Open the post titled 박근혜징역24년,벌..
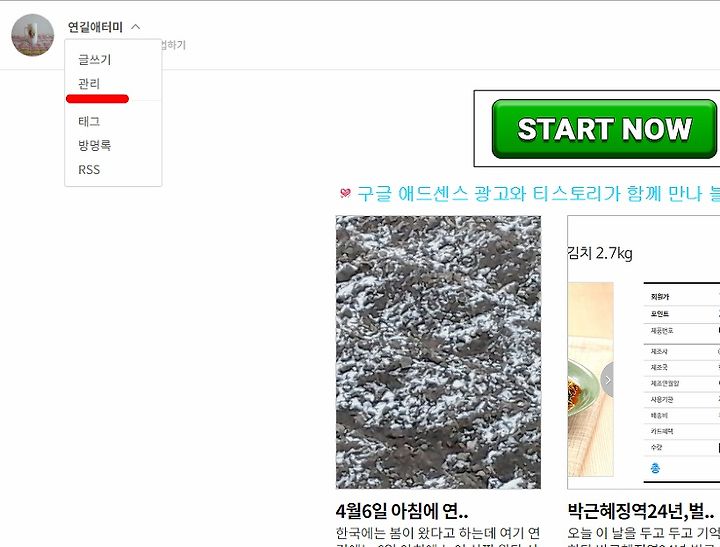The height and width of the screenshot is (547, 720). pyautogui.click(x=641, y=511)
